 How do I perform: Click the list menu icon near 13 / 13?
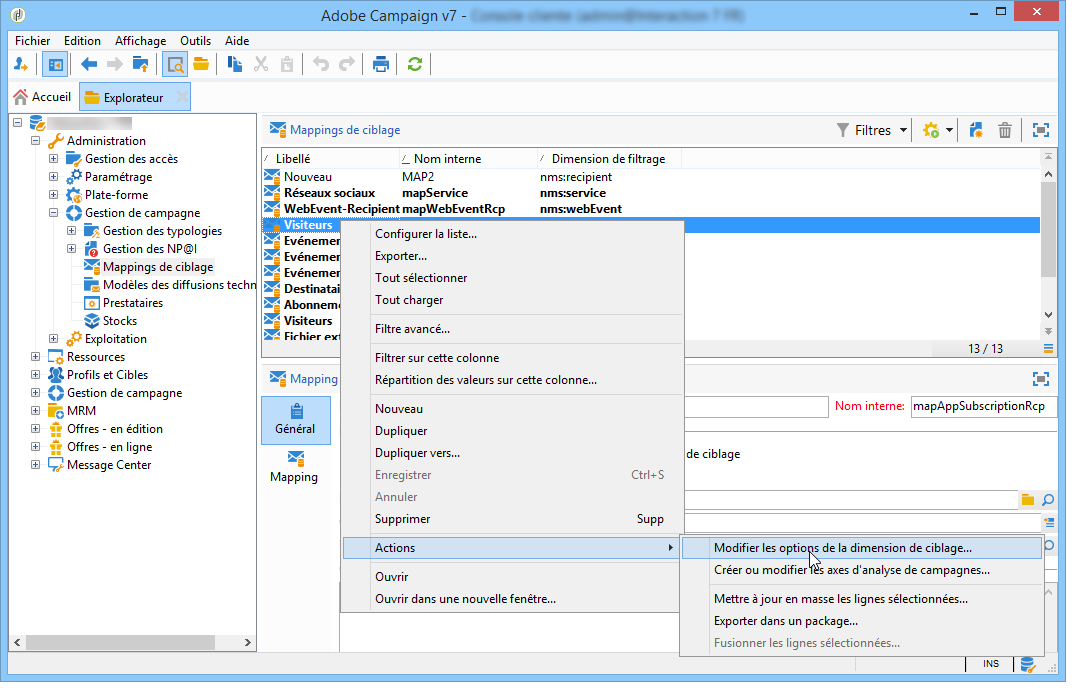pyautogui.click(x=1048, y=349)
